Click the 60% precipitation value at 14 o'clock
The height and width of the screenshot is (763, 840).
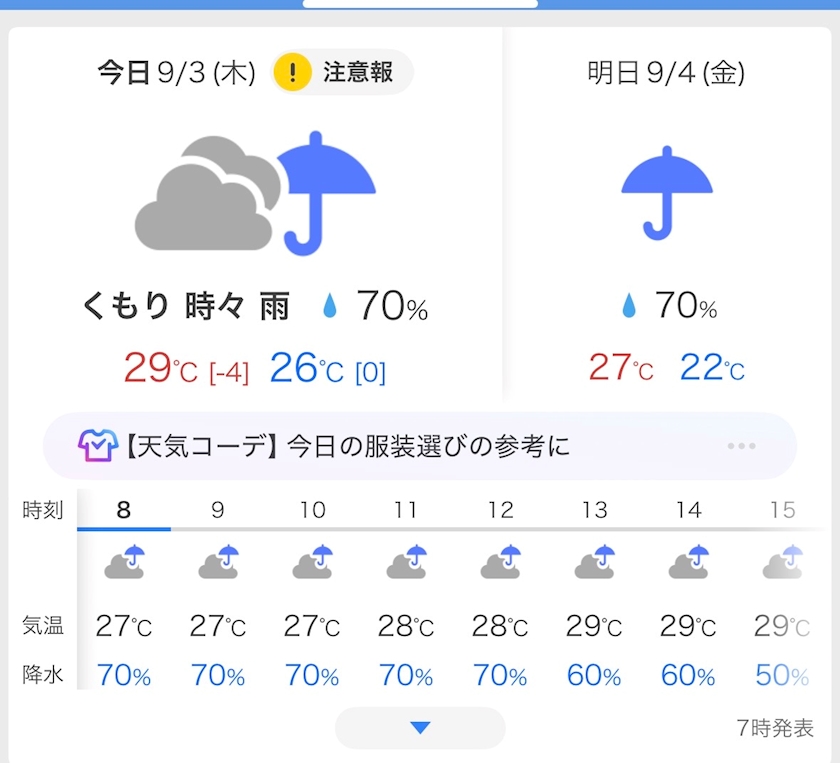point(688,675)
